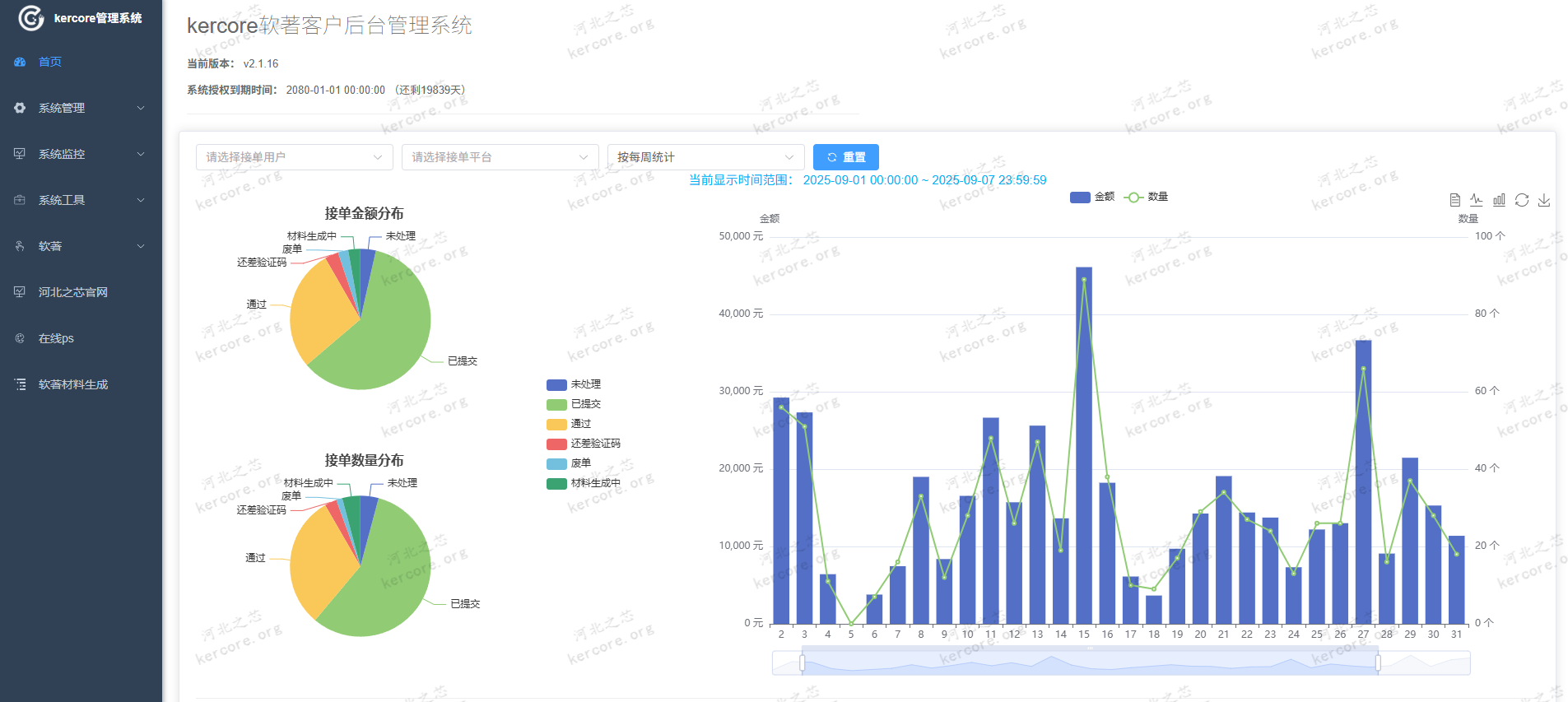Click expiry date 2080-01-01 00:00:00
The image size is (1568, 702).
(x=335, y=90)
